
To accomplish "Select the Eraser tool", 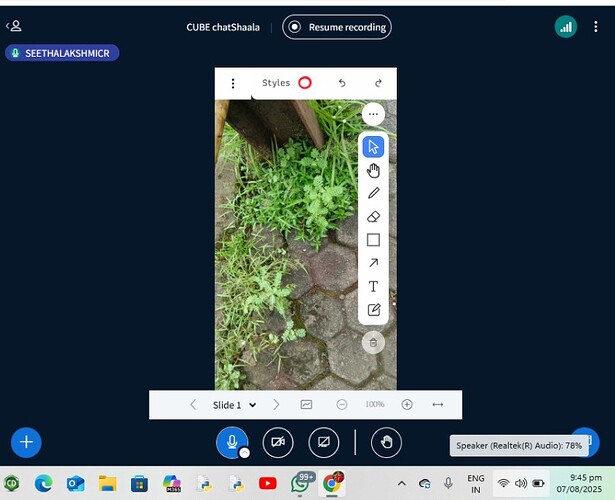I will 373,216.
